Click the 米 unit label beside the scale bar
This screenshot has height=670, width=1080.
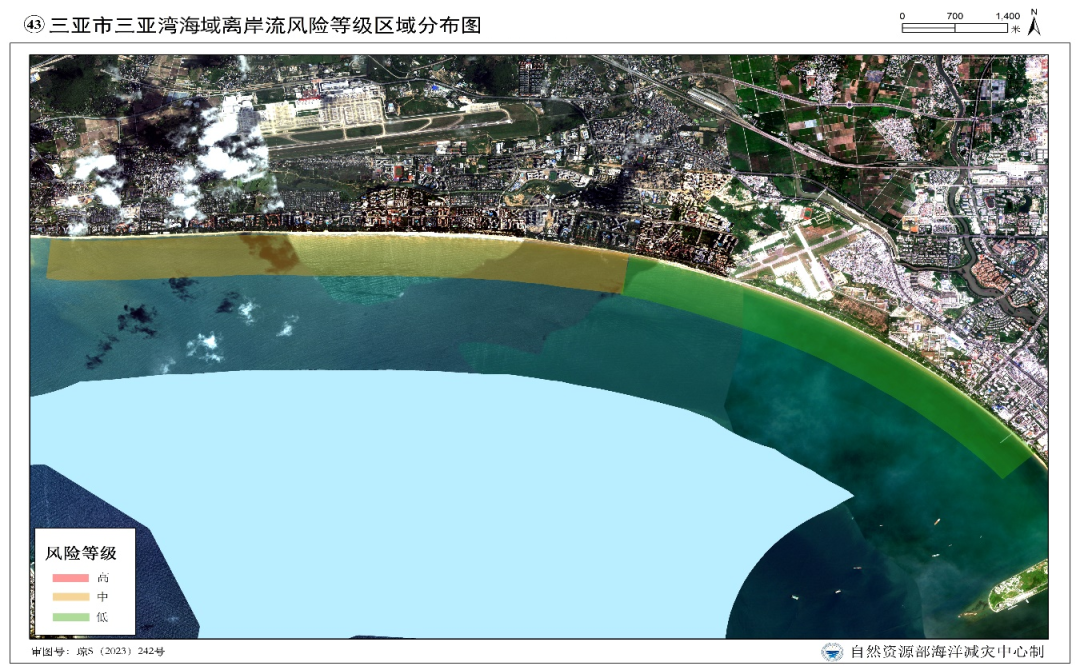[1015, 29]
